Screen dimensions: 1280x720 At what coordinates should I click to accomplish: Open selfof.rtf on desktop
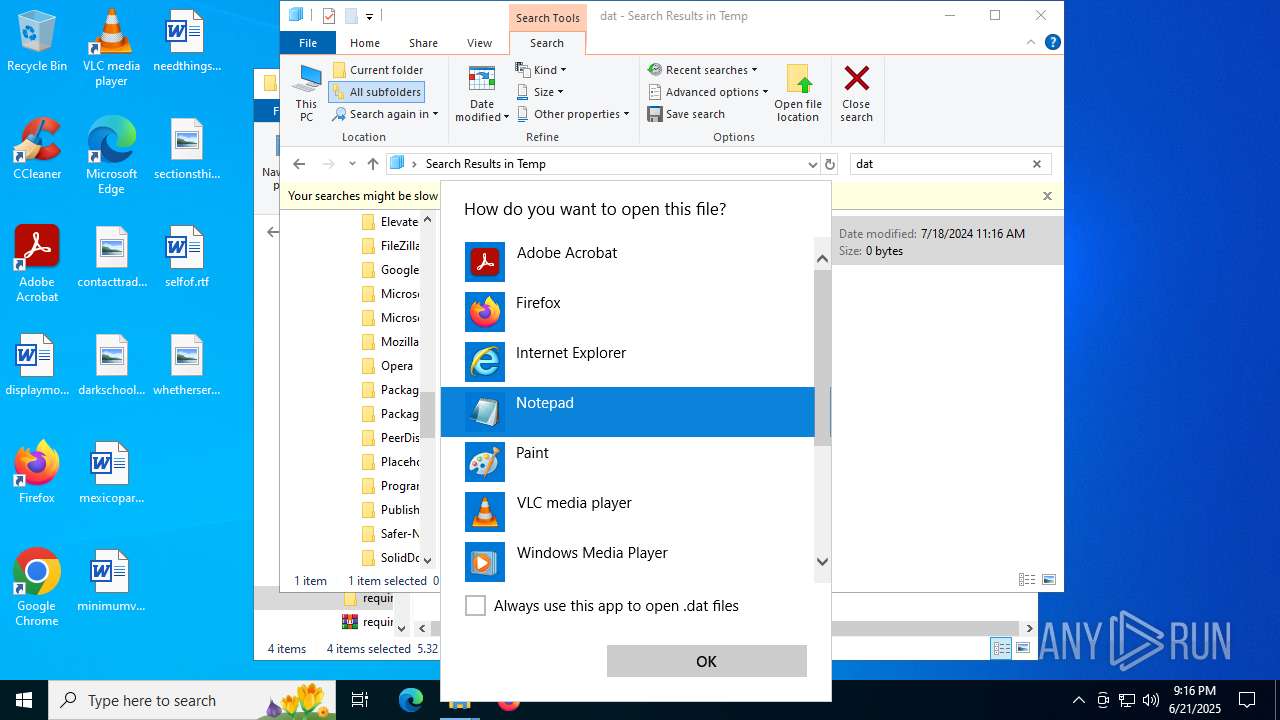tap(186, 256)
